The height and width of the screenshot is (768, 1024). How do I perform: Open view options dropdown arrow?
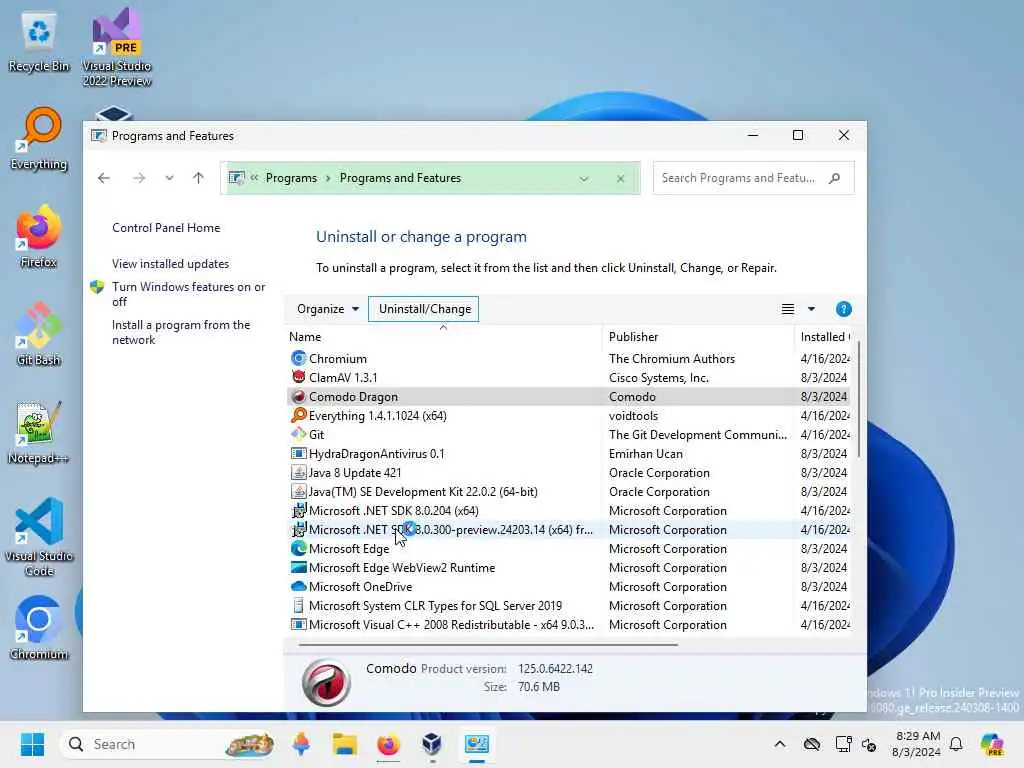(811, 309)
